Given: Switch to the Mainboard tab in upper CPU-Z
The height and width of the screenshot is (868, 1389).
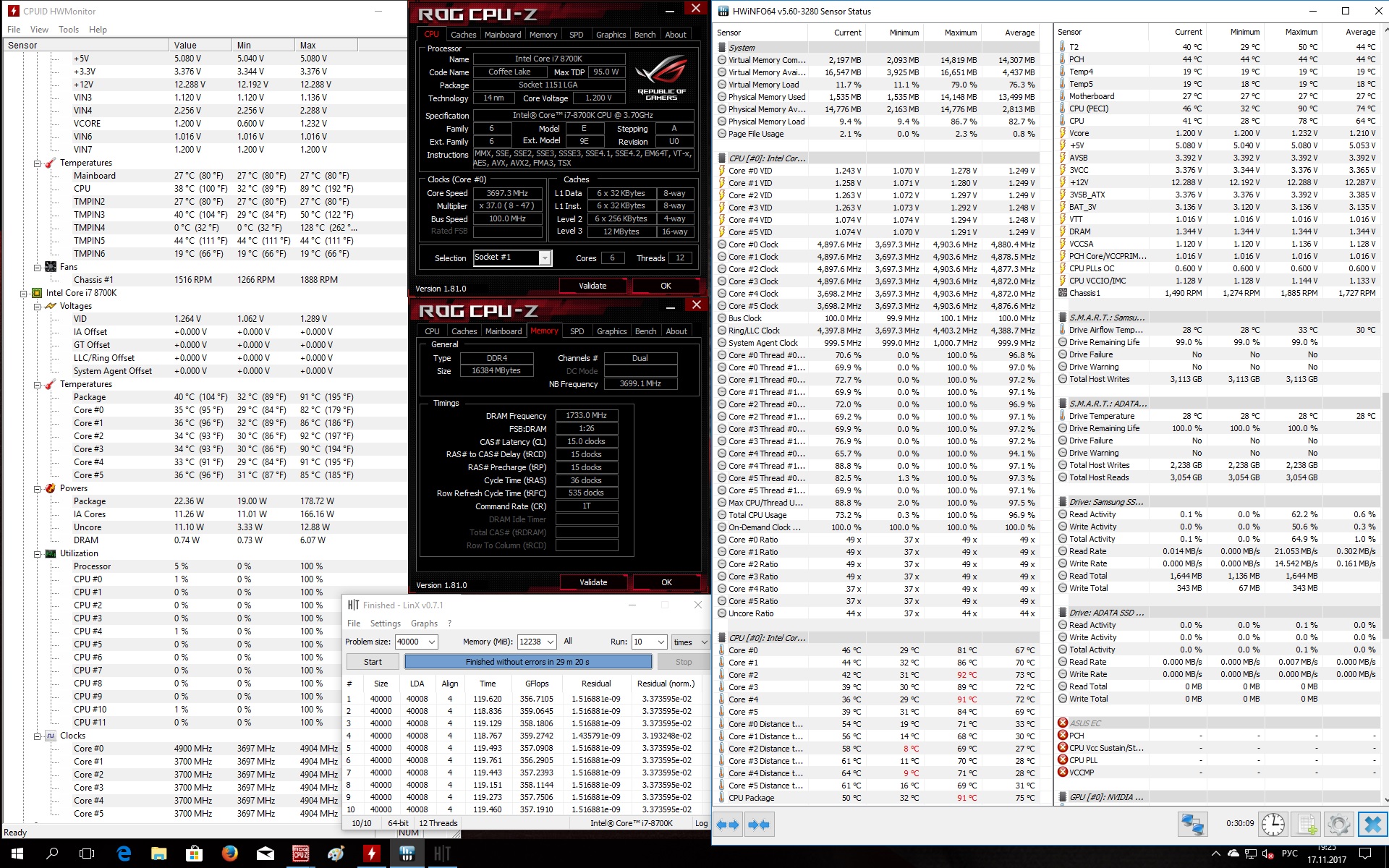Looking at the screenshot, I should [x=503, y=35].
